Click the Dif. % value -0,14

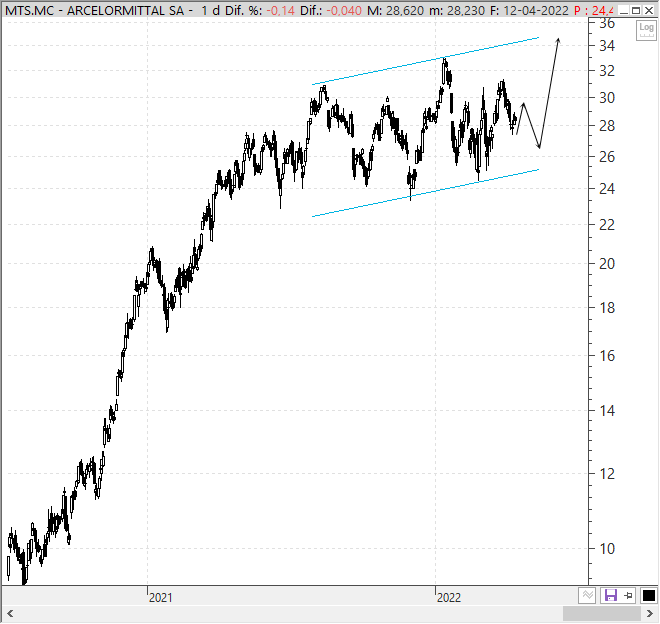pyautogui.click(x=280, y=10)
